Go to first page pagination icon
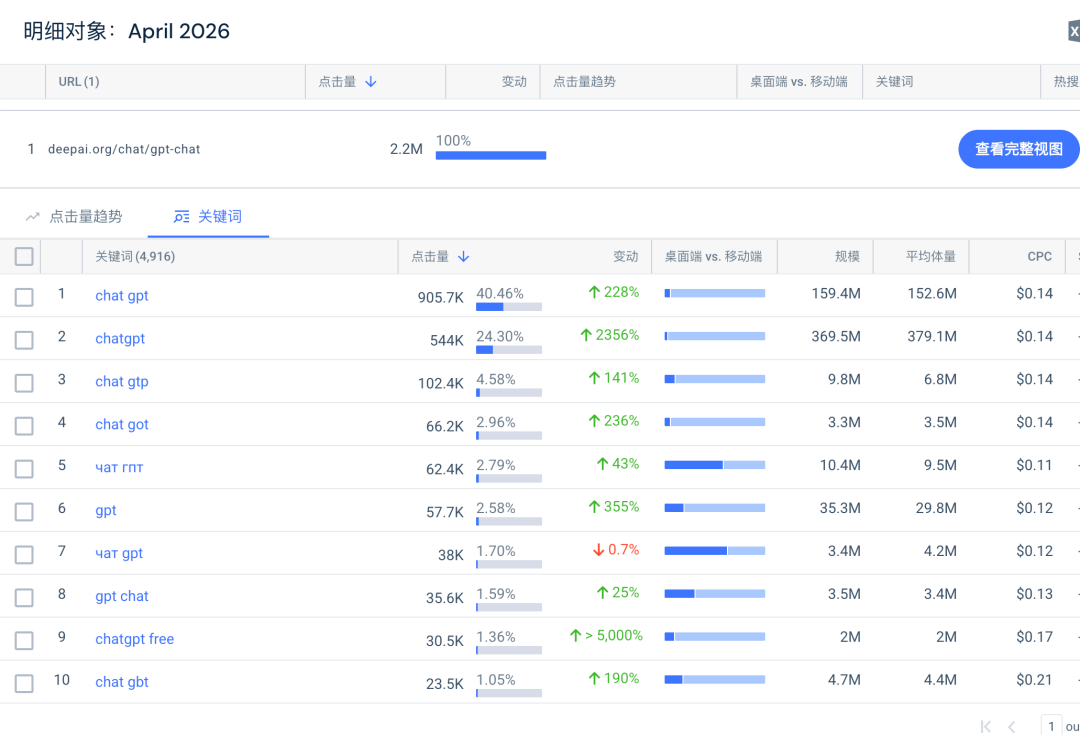The width and height of the screenshot is (1080, 735). 986,726
